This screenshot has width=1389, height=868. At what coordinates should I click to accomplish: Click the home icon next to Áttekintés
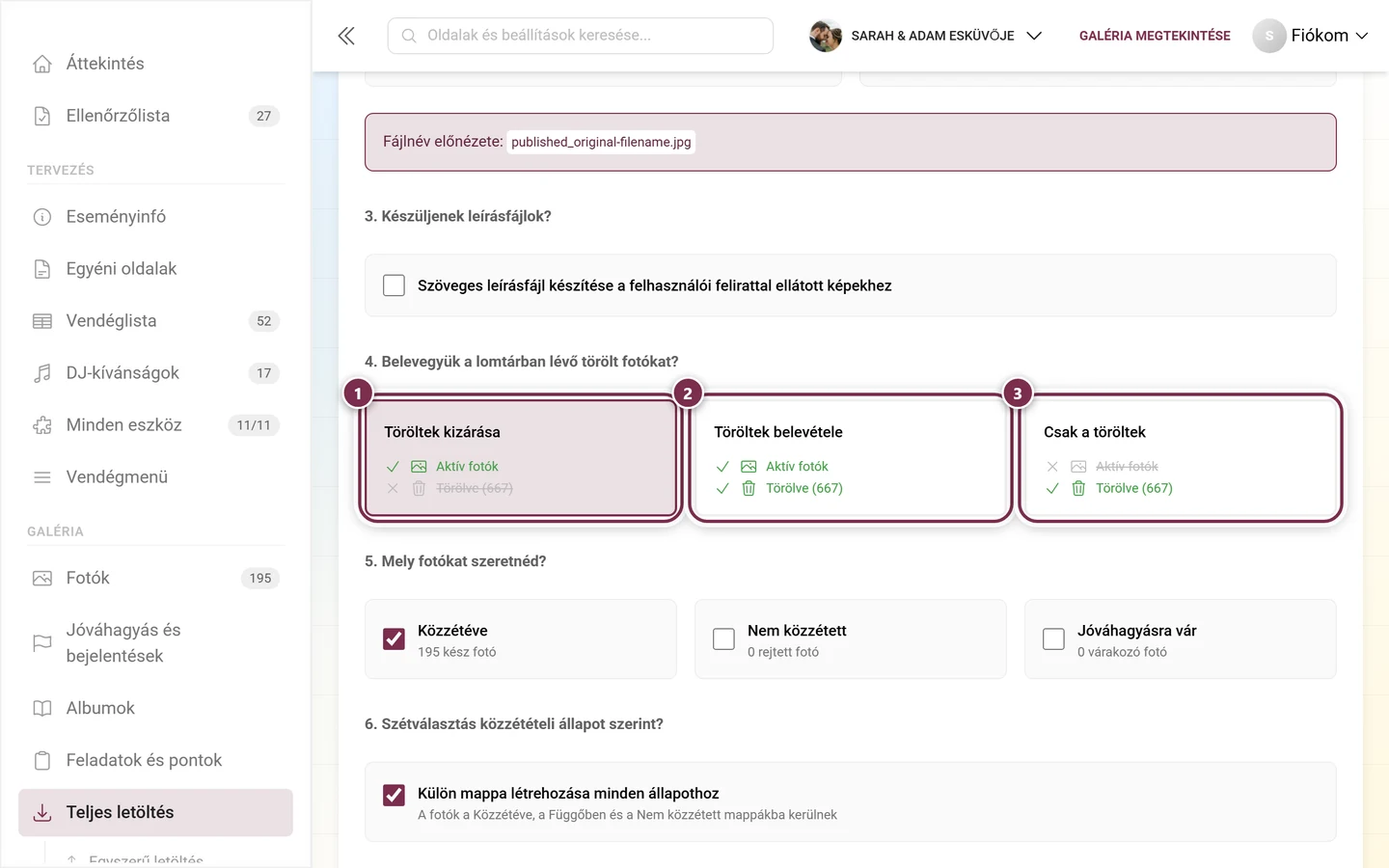(42, 64)
